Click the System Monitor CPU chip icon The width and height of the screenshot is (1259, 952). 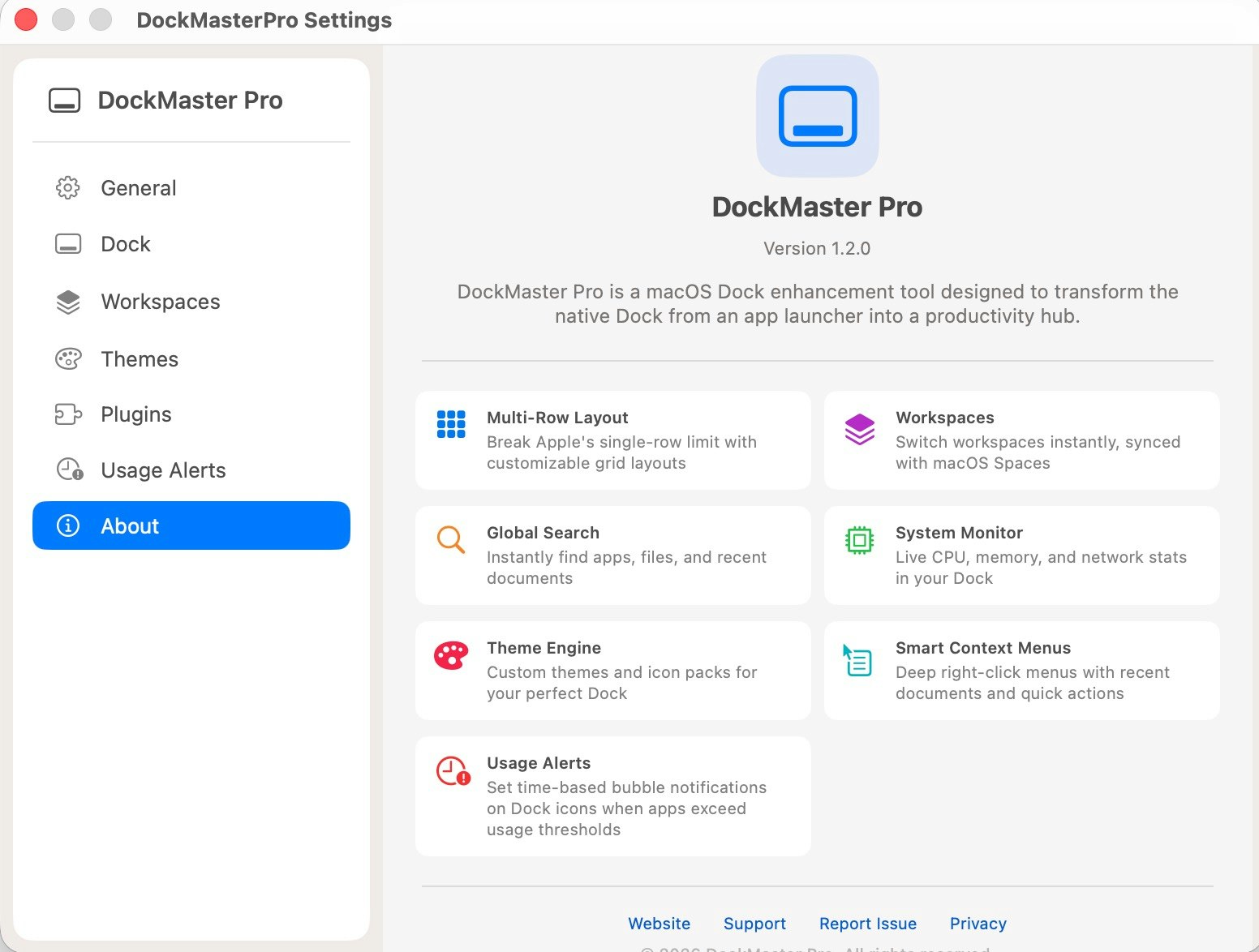(x=859, y=539)
